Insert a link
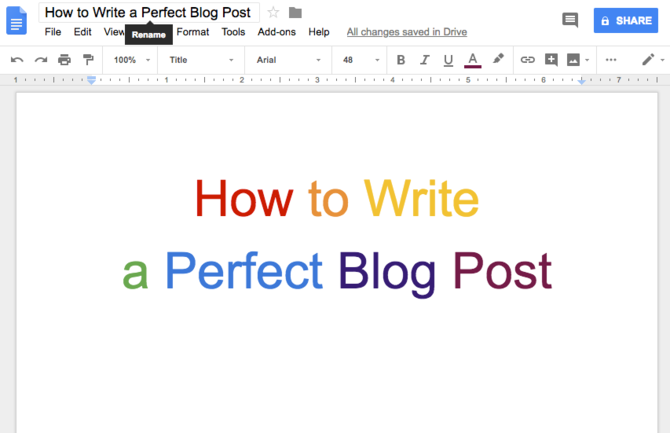This screenshot has height=433, width=670. (528, 60)
